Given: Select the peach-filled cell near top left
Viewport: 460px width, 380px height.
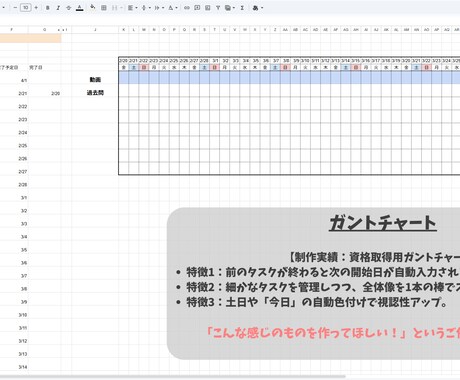Looking at the screenshot, I should click(31, 38).
